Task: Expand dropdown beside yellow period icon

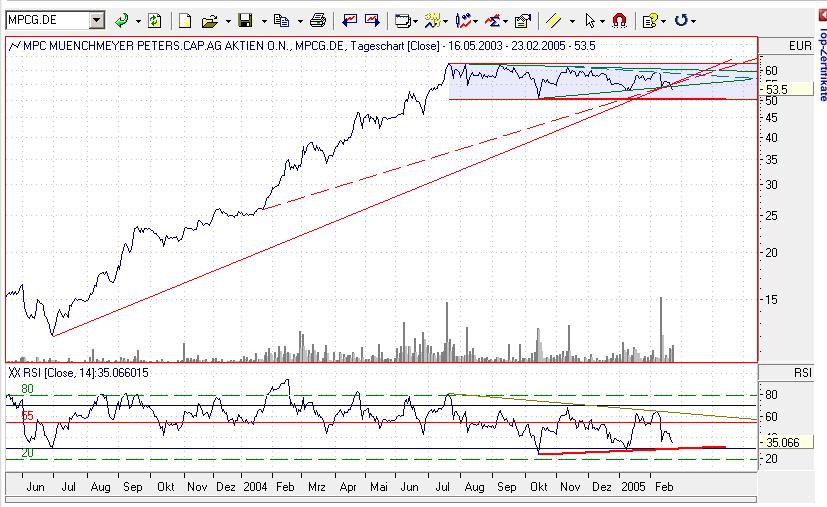Action: click(x=446, y=22)
